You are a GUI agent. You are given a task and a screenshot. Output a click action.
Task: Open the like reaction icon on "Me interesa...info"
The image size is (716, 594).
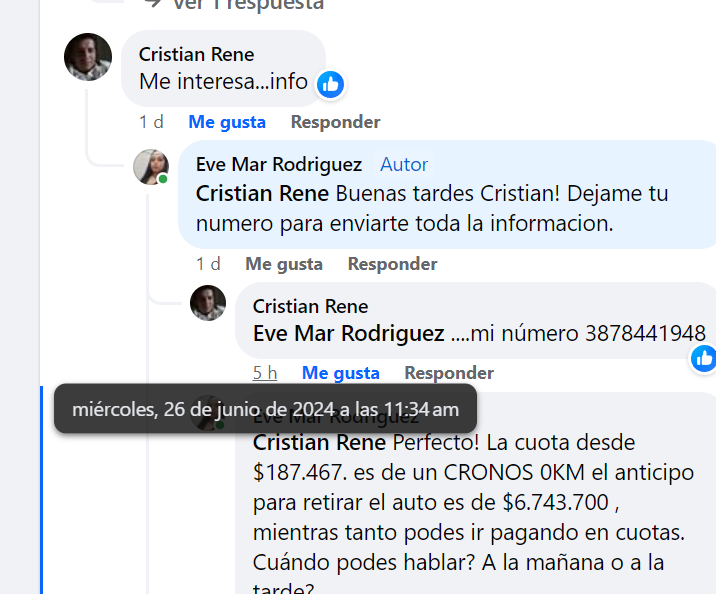pos(330,84)
